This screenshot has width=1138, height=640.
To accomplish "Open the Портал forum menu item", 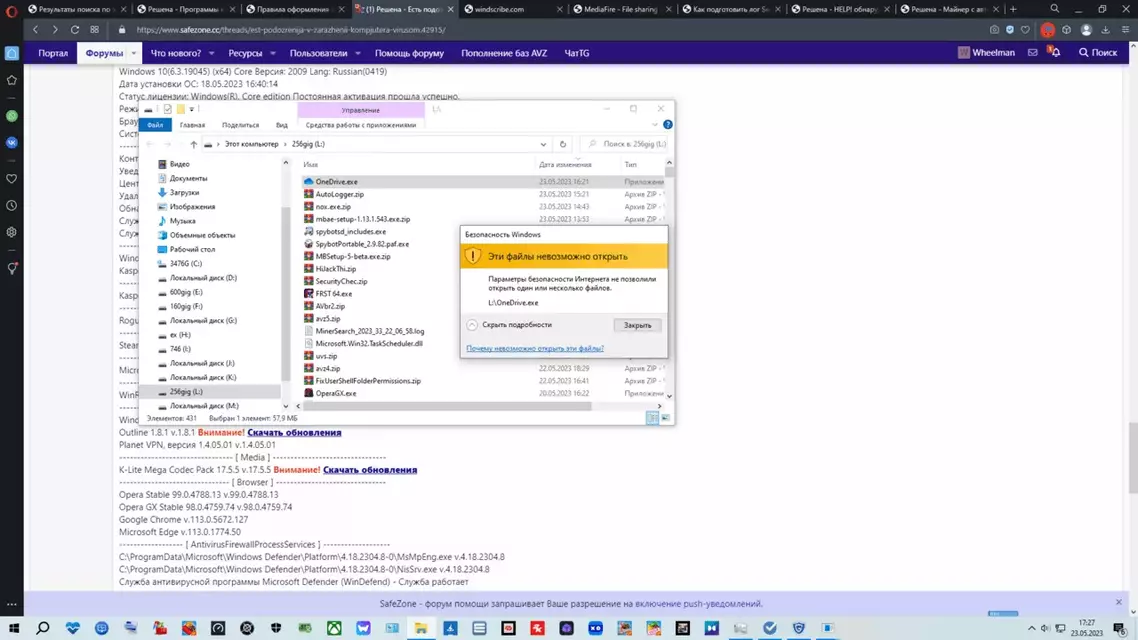I will tap(53, 53).
